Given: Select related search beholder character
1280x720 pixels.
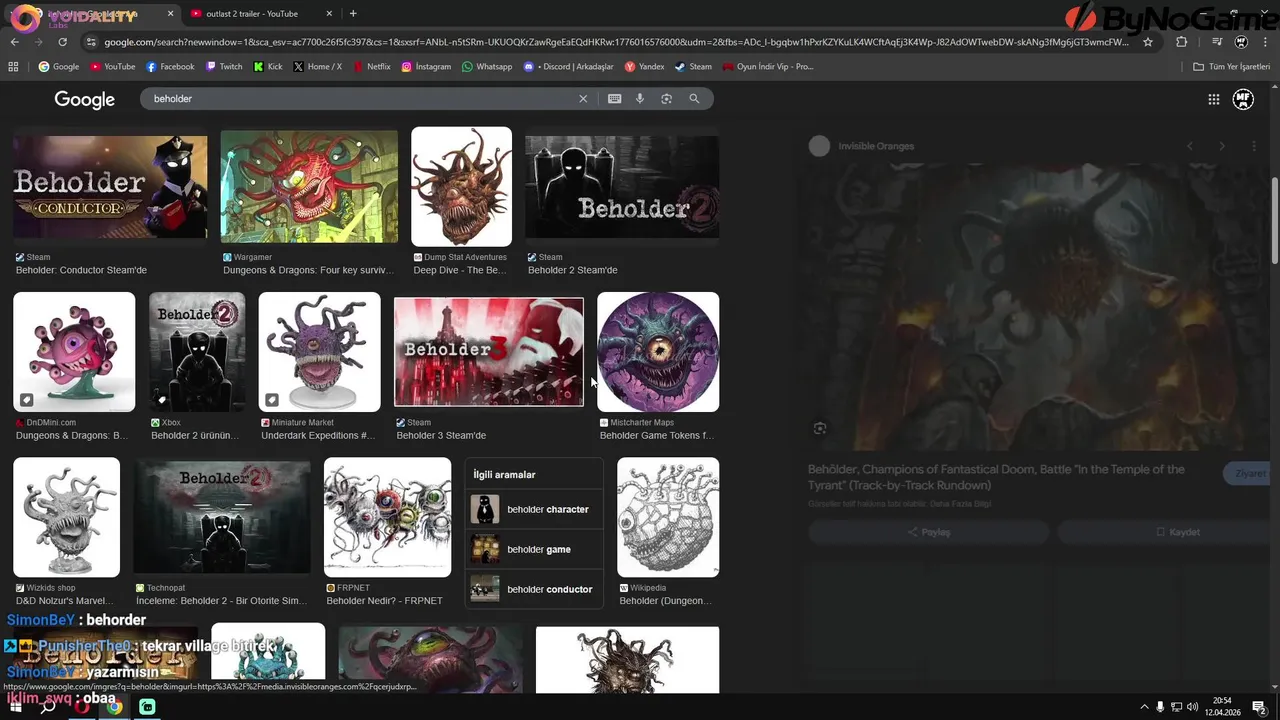Looking at the screenshot, I should [534, 509].
